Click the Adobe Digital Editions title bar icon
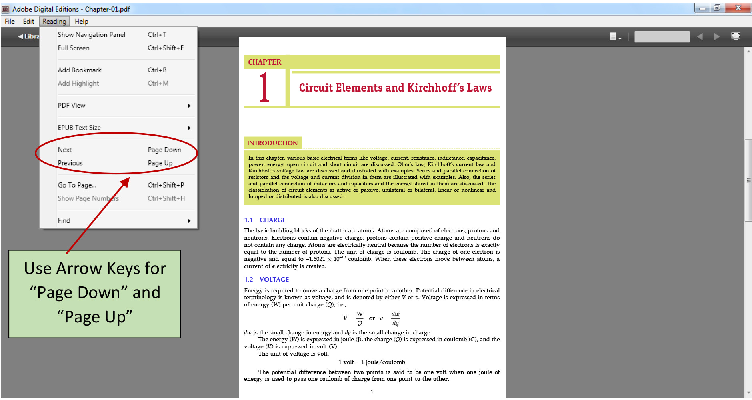752x400 pixels. [x=6, y=9]
